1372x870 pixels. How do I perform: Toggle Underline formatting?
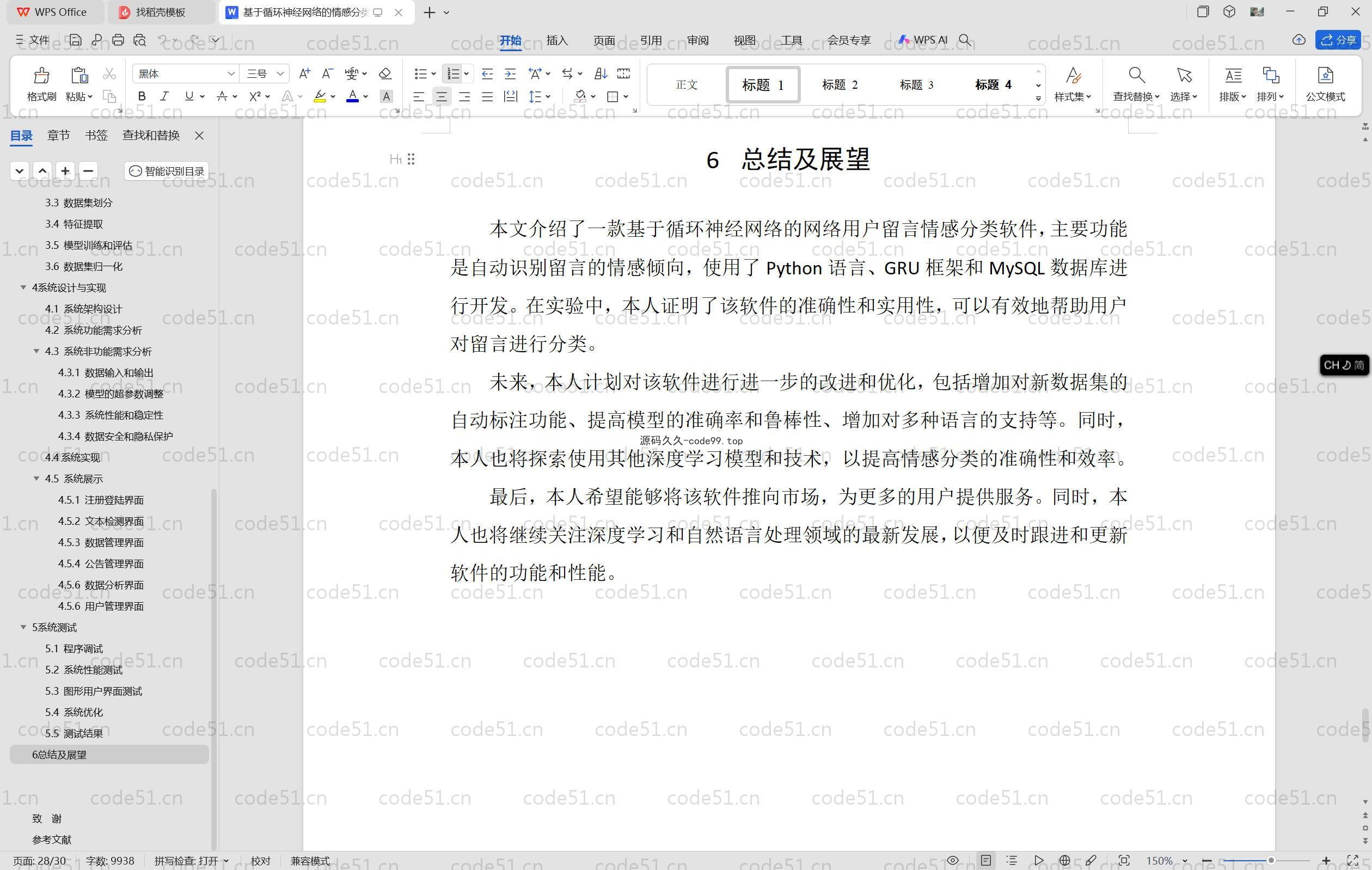point(189,96)
